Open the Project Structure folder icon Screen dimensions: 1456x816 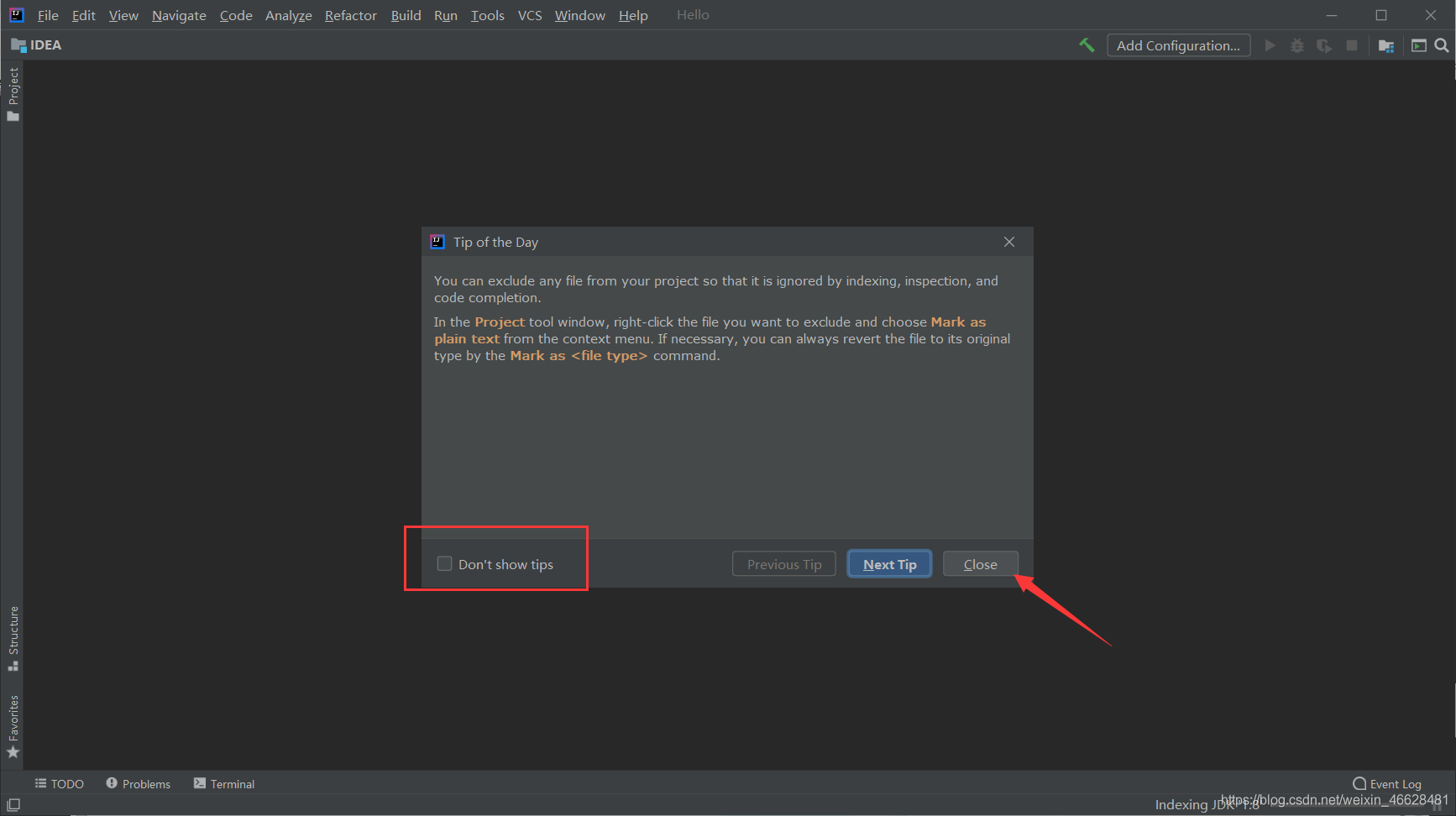click(1386, 45)
